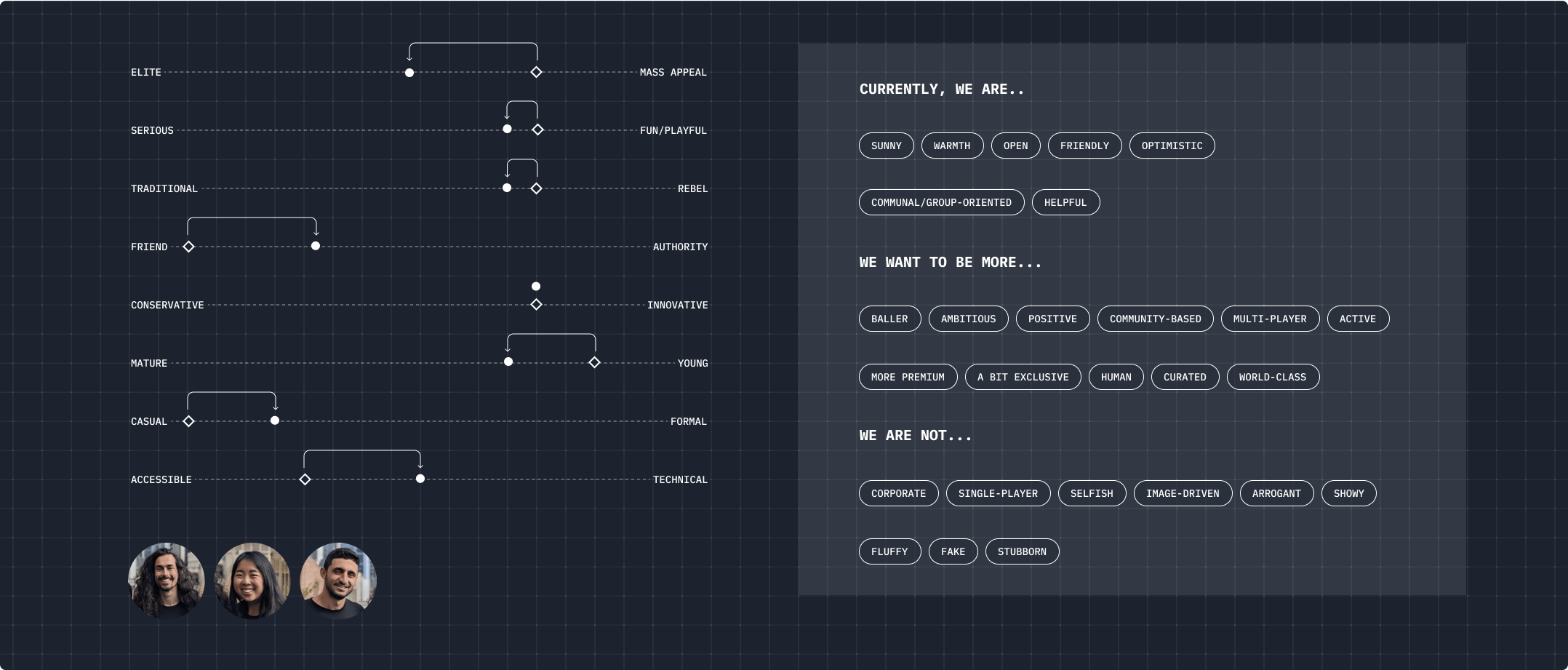Select the MORE PREMIUM tag
1568x670 pixels.
pos(908,377)
